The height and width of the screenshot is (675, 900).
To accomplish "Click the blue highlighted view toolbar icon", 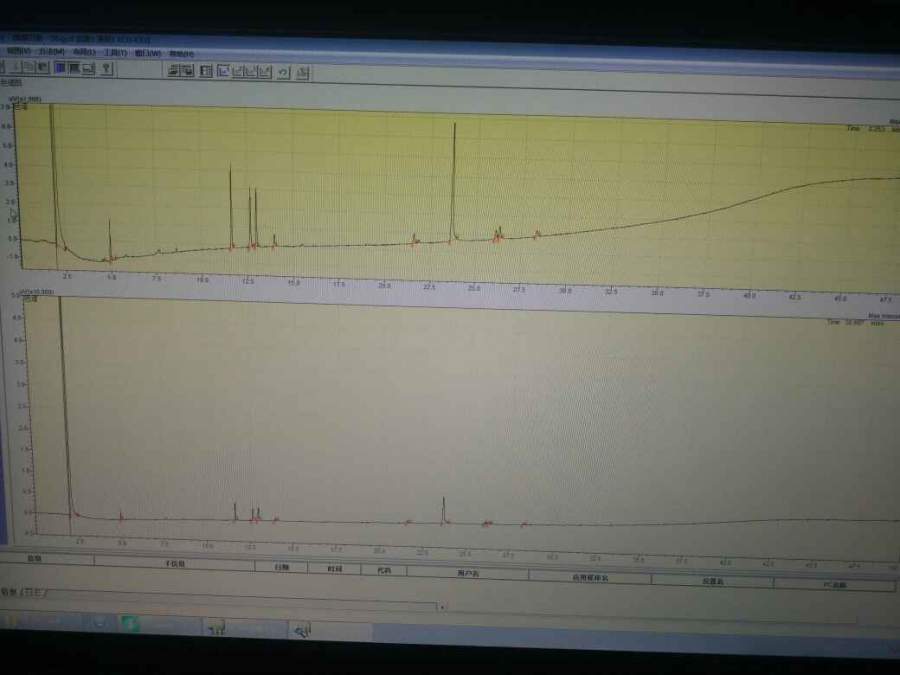I will [60, 68].
